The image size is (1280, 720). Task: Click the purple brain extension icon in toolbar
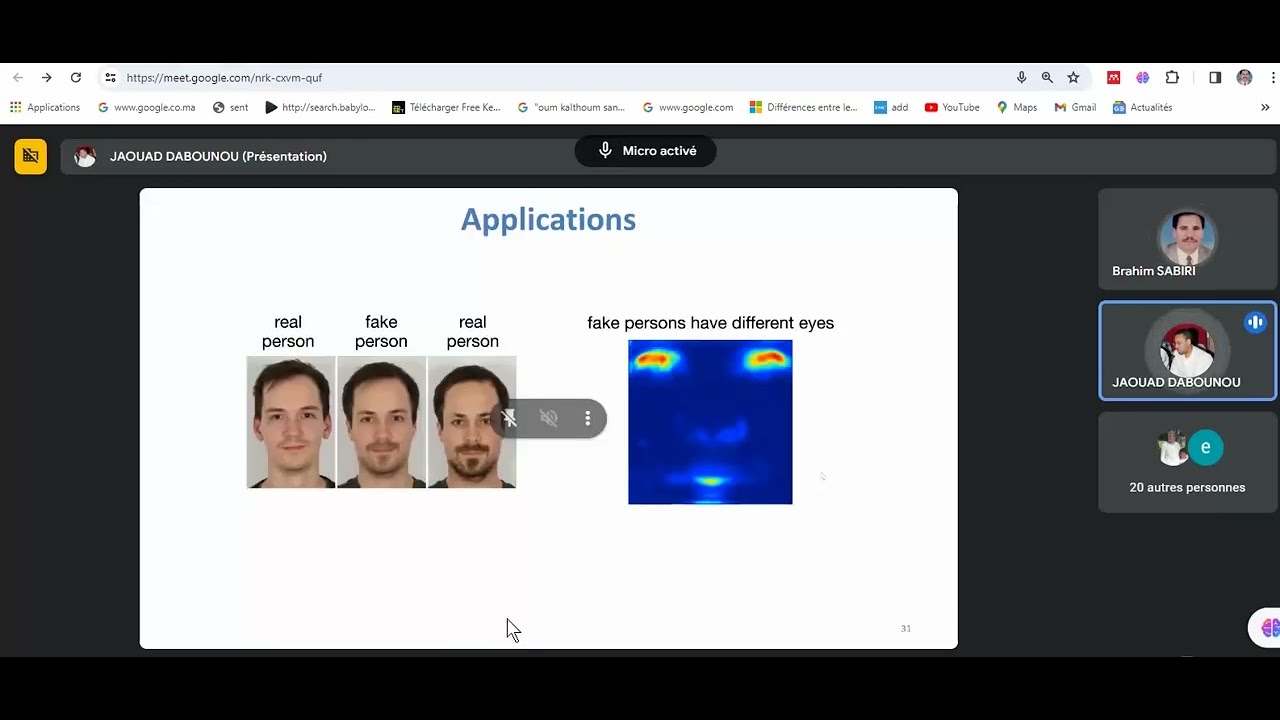click(1143, 77)
